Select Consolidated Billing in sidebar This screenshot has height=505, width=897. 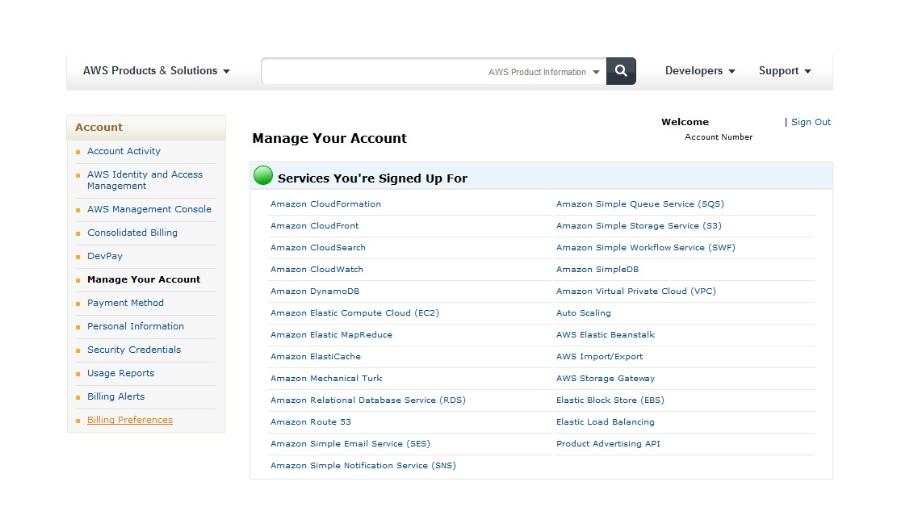[132, 233]
